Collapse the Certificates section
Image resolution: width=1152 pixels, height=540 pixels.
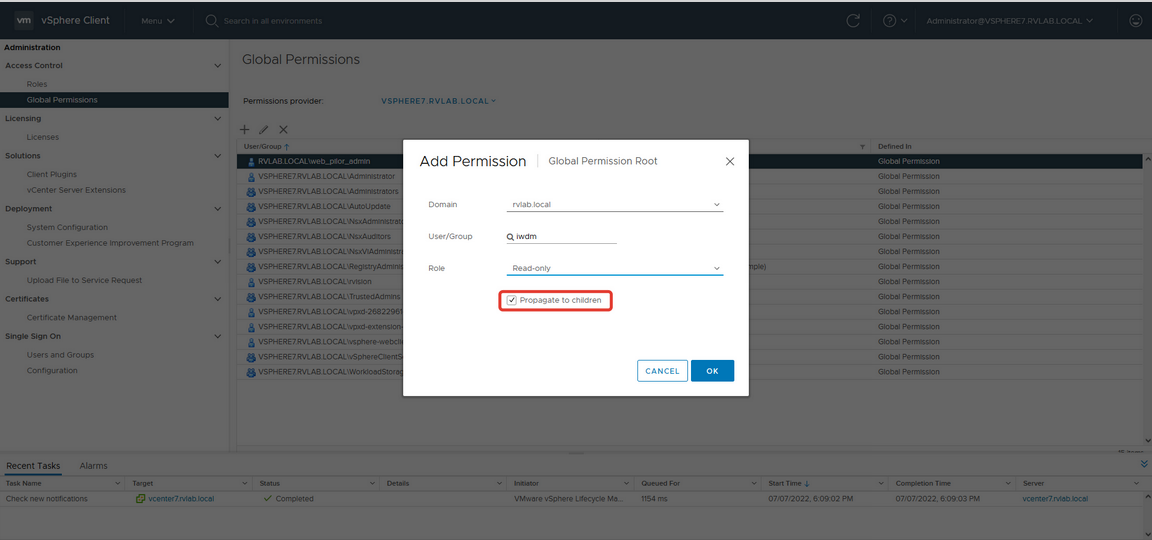click(217, 299)
